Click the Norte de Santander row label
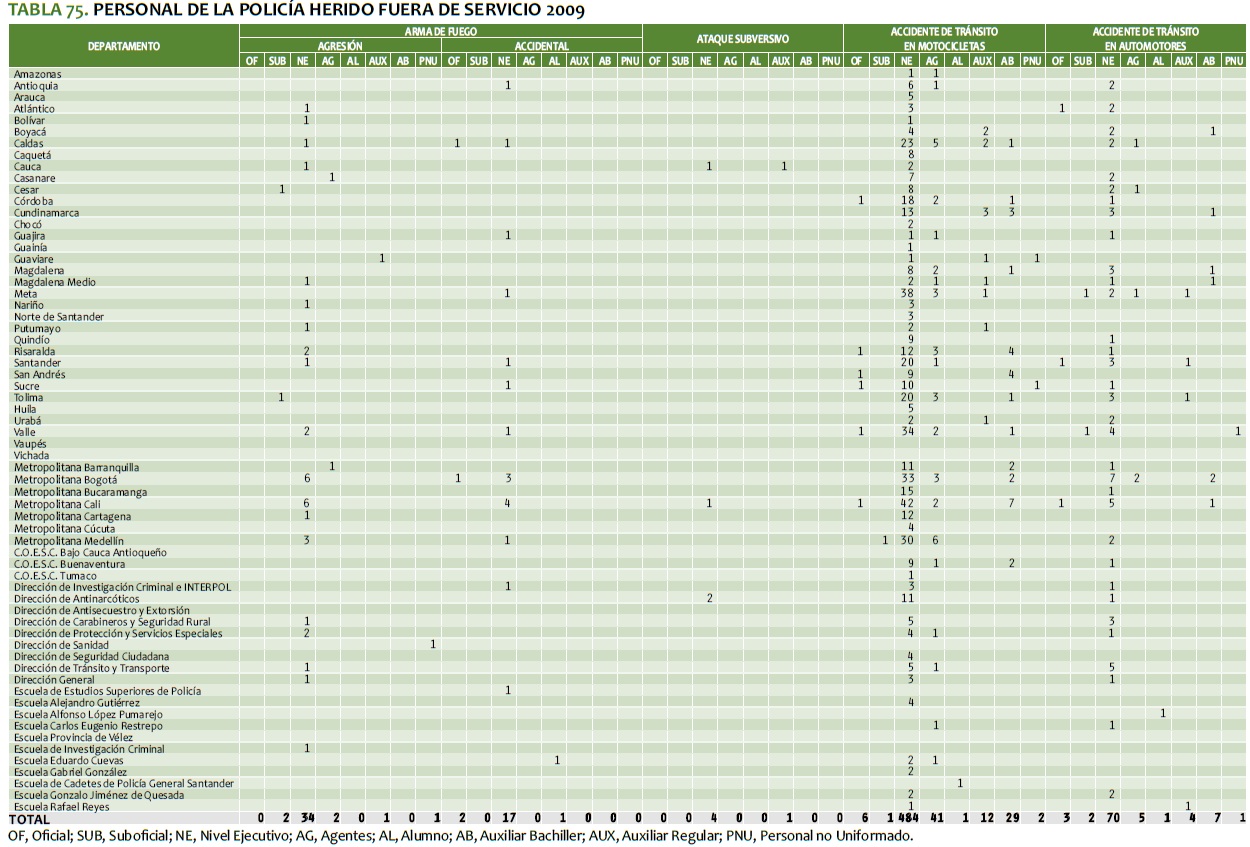 (58, 317)
